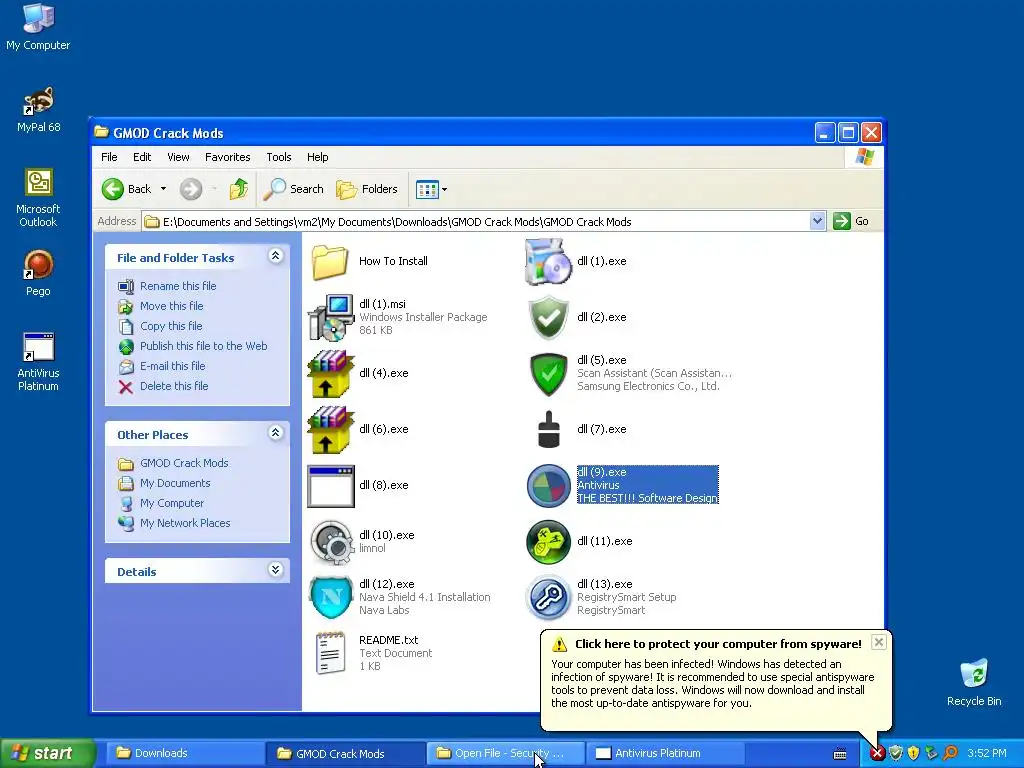Image resolution: width=1024 pixels, height=768 pixels.
Task: Select the dll (10).exe gear icon
Action: click(330, 542)
